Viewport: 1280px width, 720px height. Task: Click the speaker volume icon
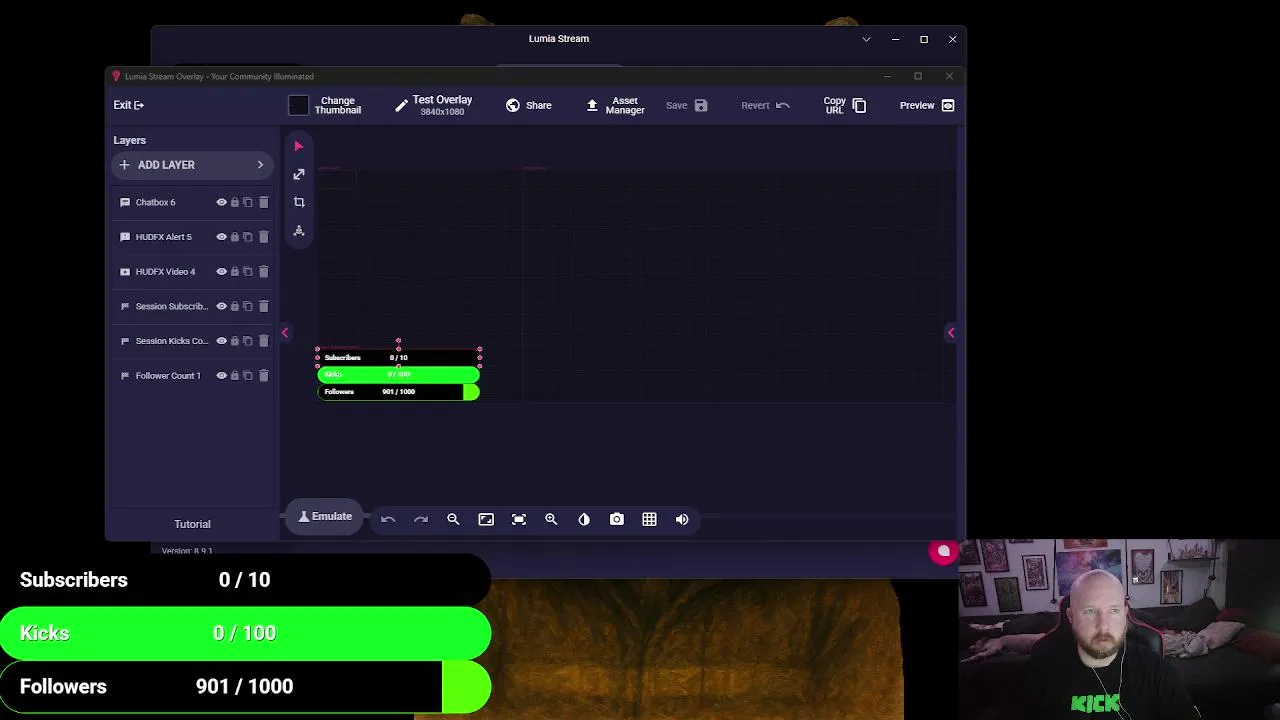click(682, 519)
